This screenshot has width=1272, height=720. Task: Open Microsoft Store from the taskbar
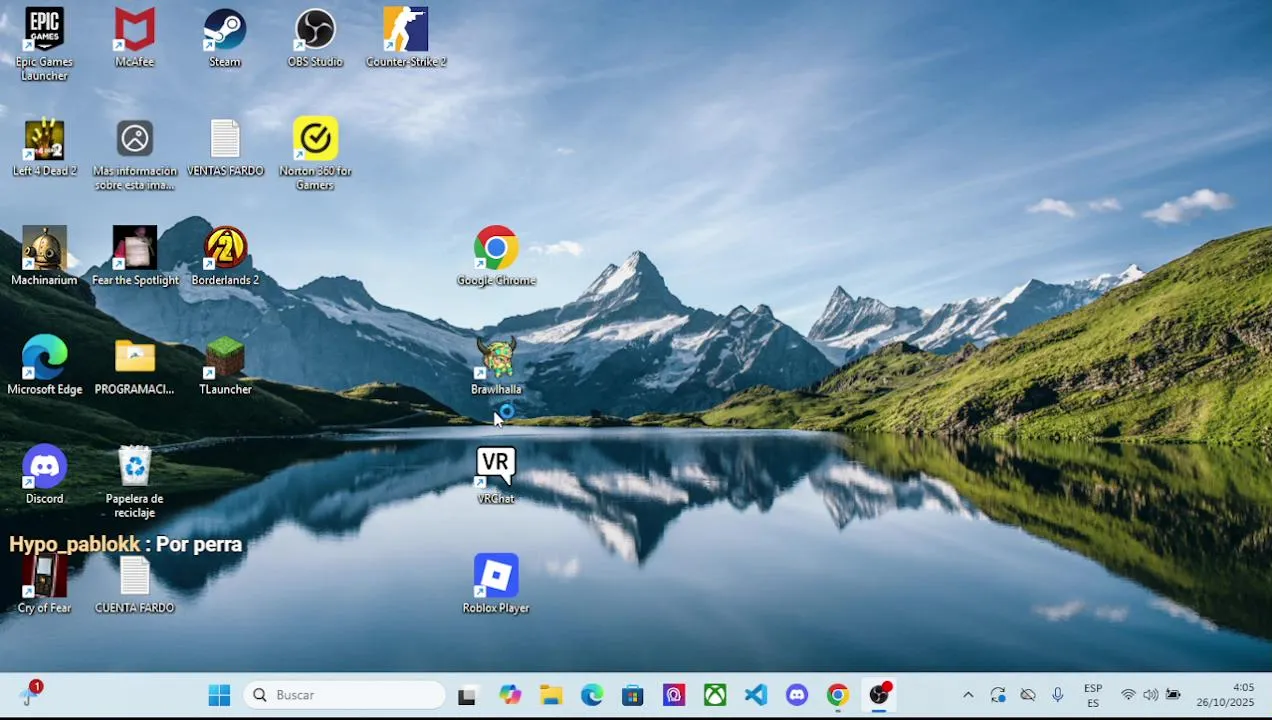(x=633, y=695)
